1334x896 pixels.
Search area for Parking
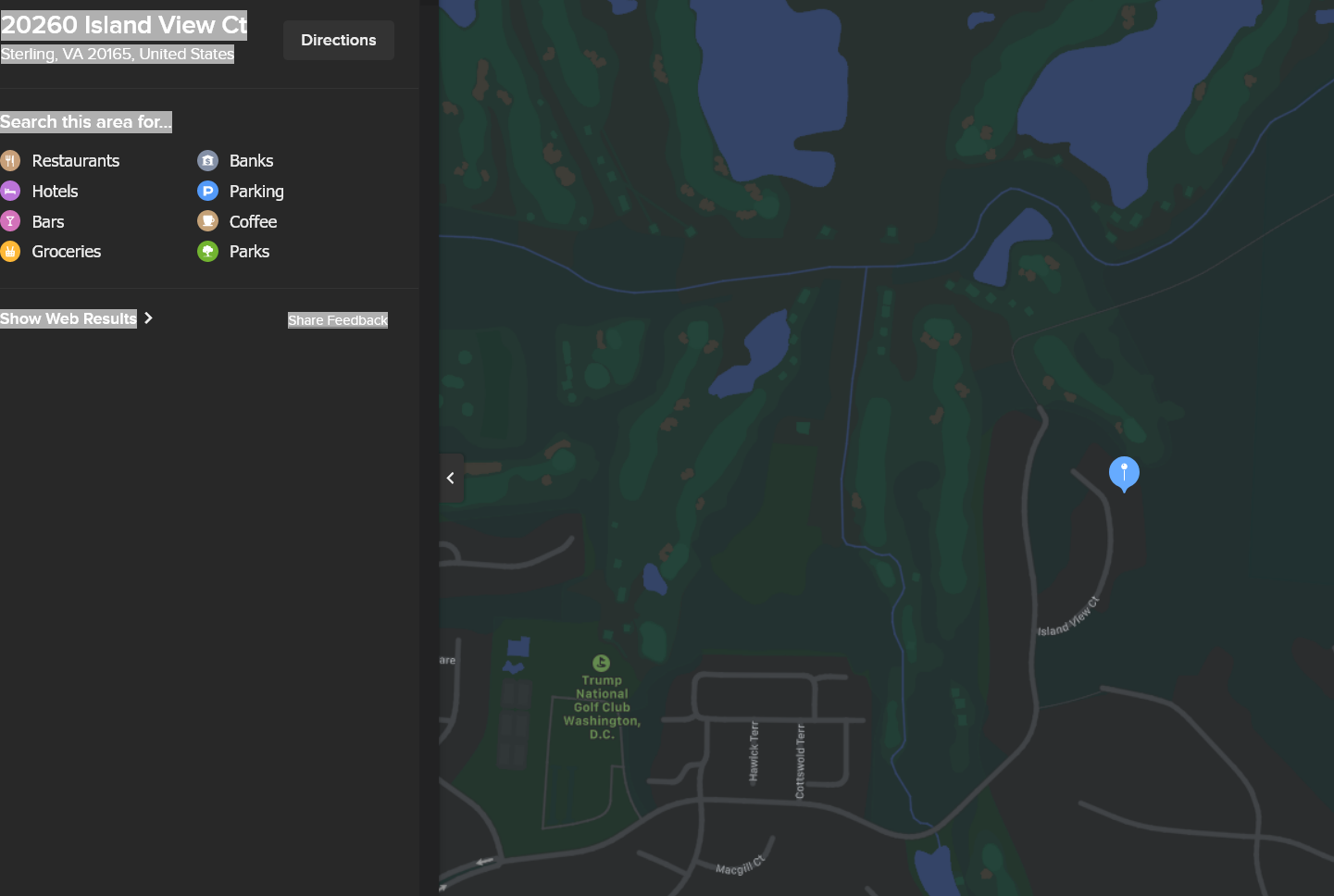pyautogui.click(x=256, y=191)
